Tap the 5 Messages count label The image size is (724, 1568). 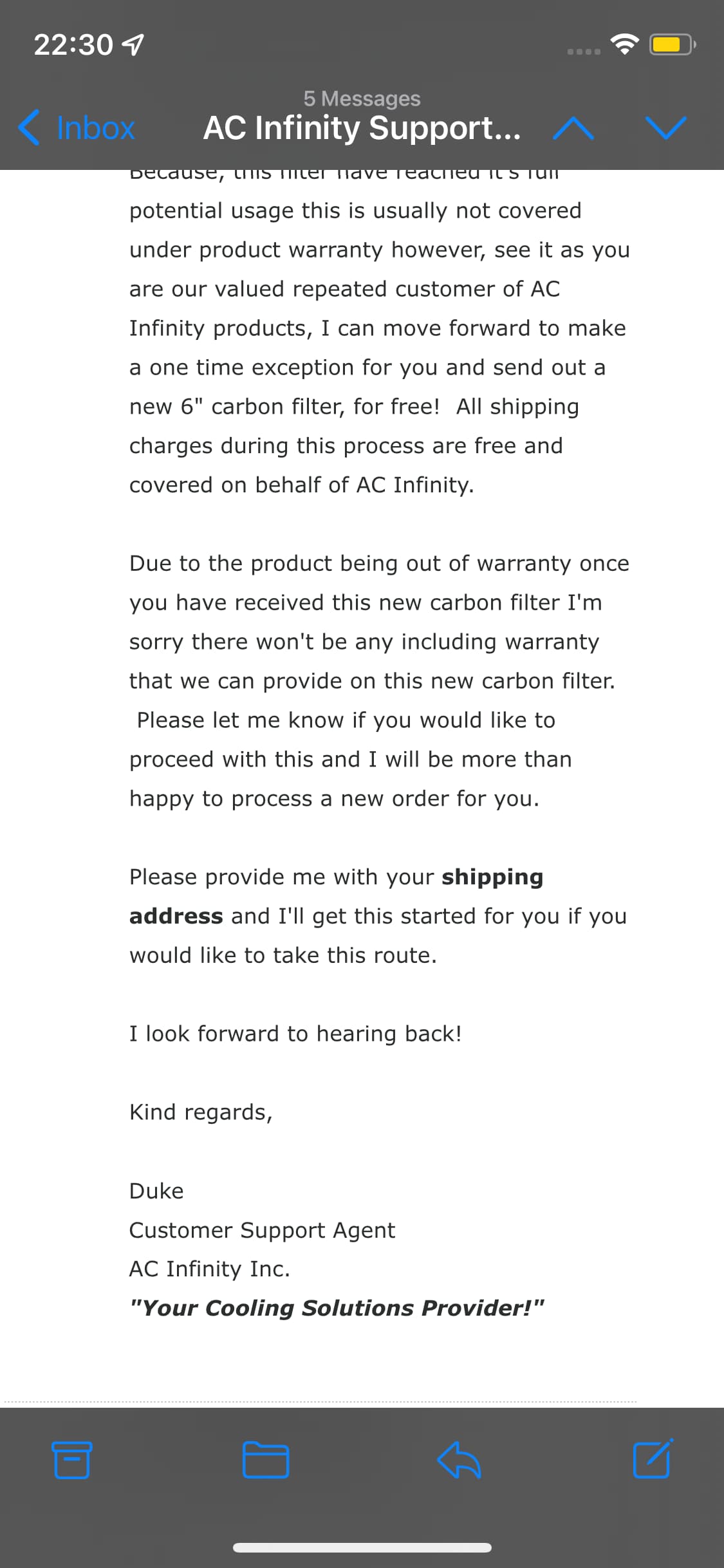tap(362, 98)
